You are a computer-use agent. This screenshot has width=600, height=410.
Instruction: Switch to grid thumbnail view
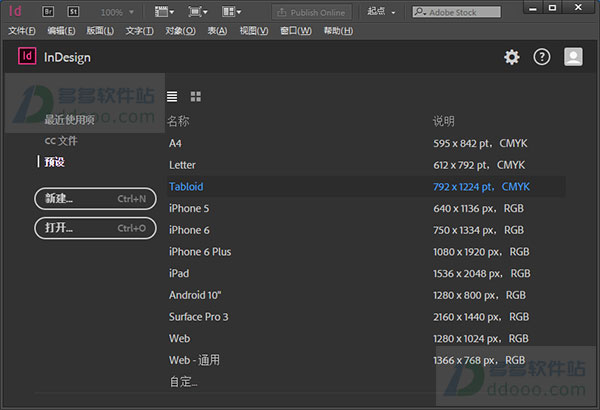pos(196,96)
